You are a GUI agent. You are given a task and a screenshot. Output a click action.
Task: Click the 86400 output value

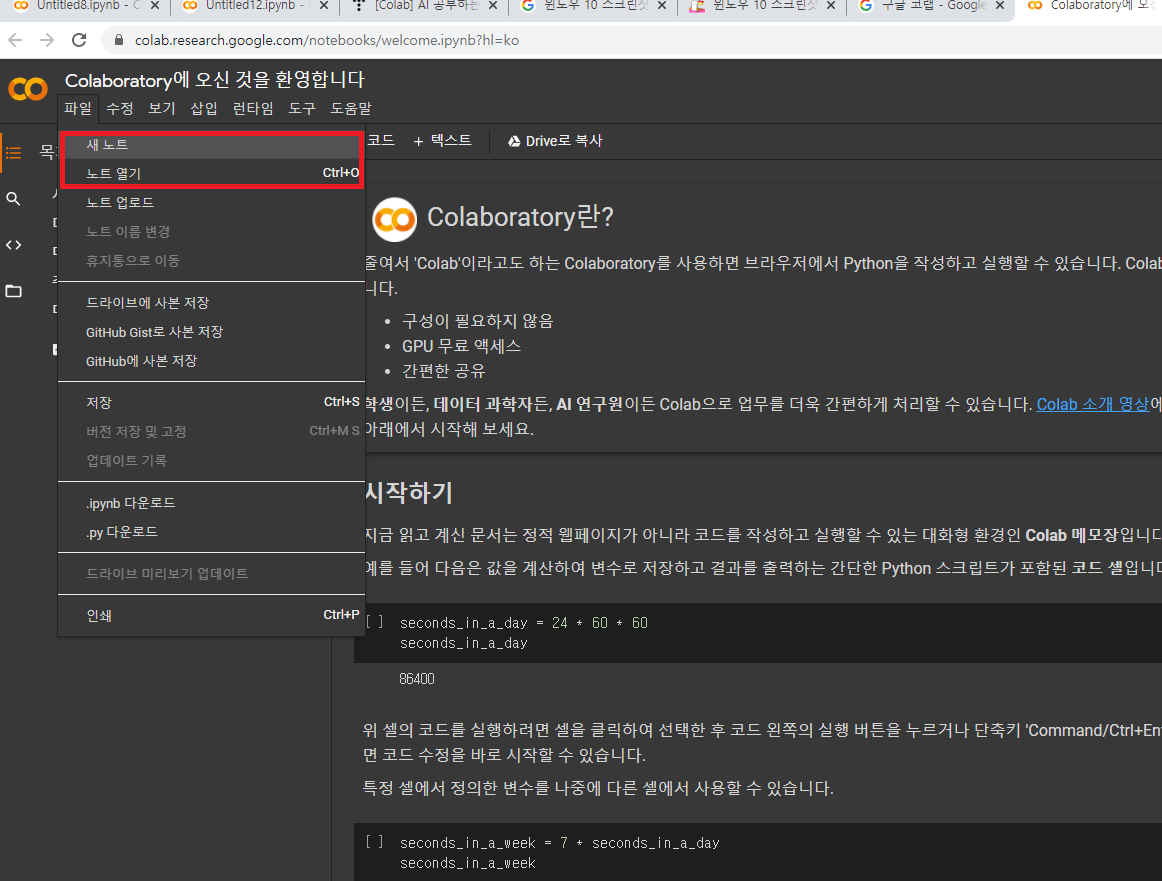click(416, 679)
